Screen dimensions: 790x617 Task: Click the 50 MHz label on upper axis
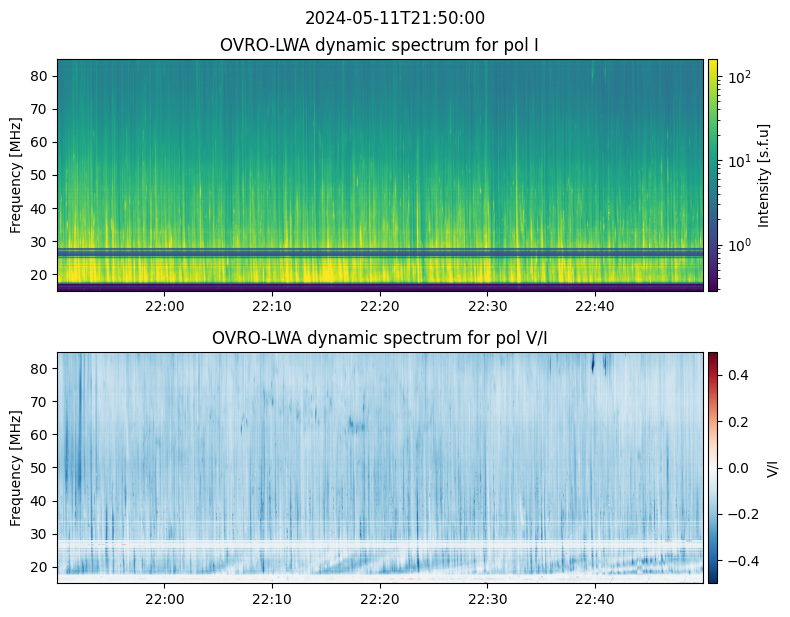(x=38, y=175)
